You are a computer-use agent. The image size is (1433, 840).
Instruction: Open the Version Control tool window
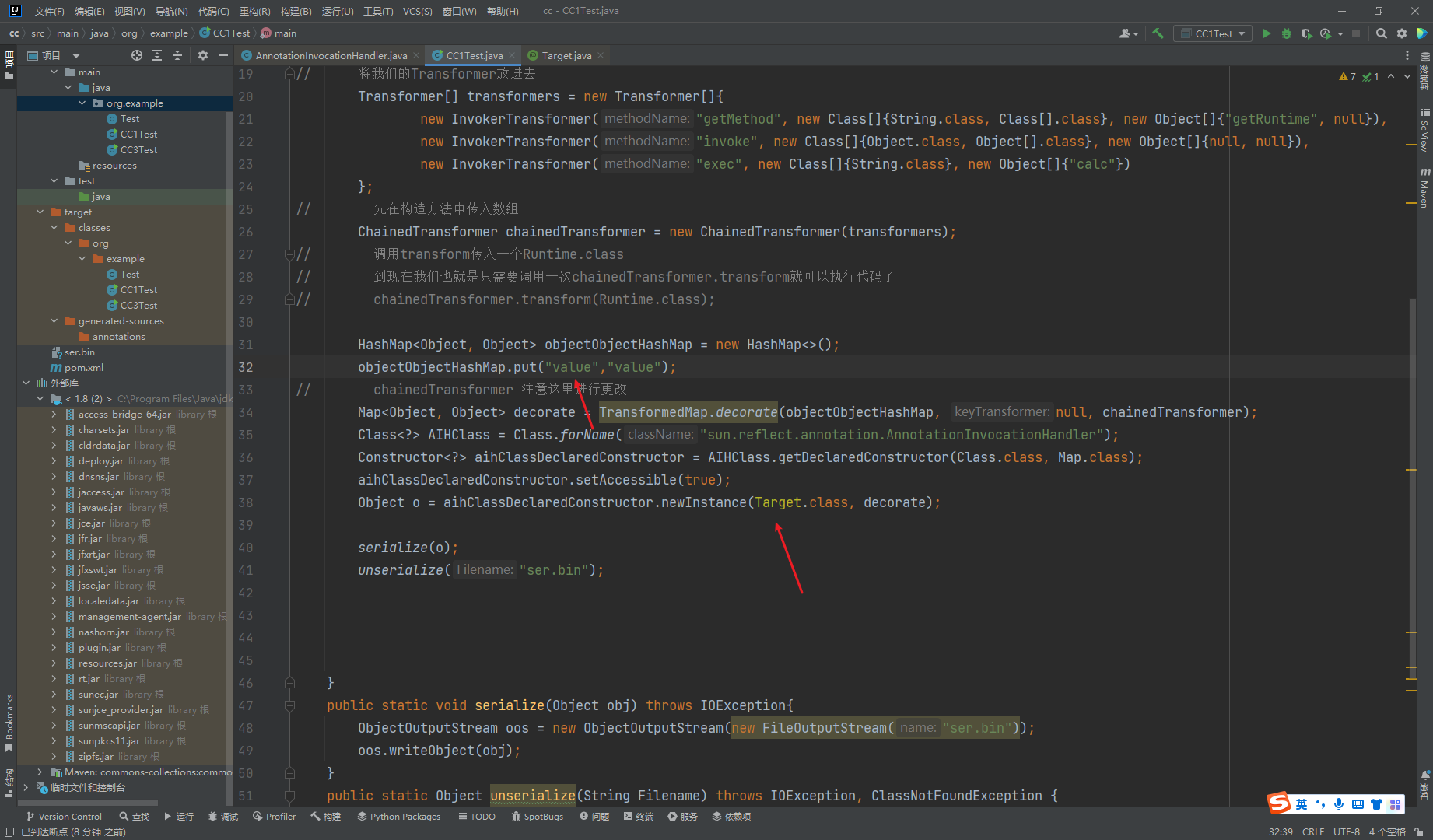[64, 817]
